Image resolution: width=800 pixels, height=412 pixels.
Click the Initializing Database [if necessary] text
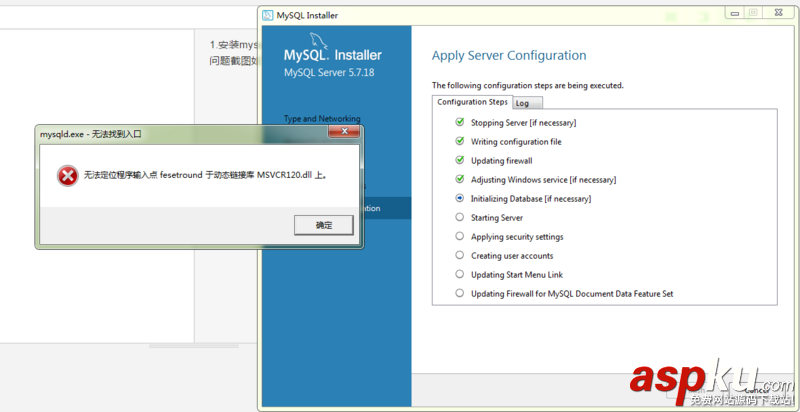[531, 199]
